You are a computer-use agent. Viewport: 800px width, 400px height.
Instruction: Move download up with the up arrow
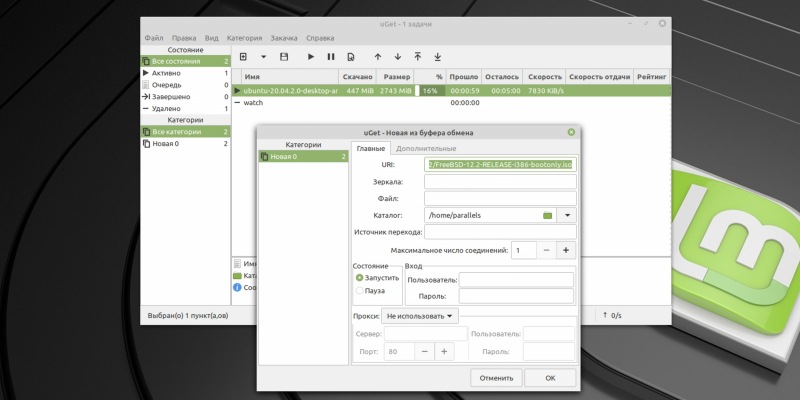378,57
